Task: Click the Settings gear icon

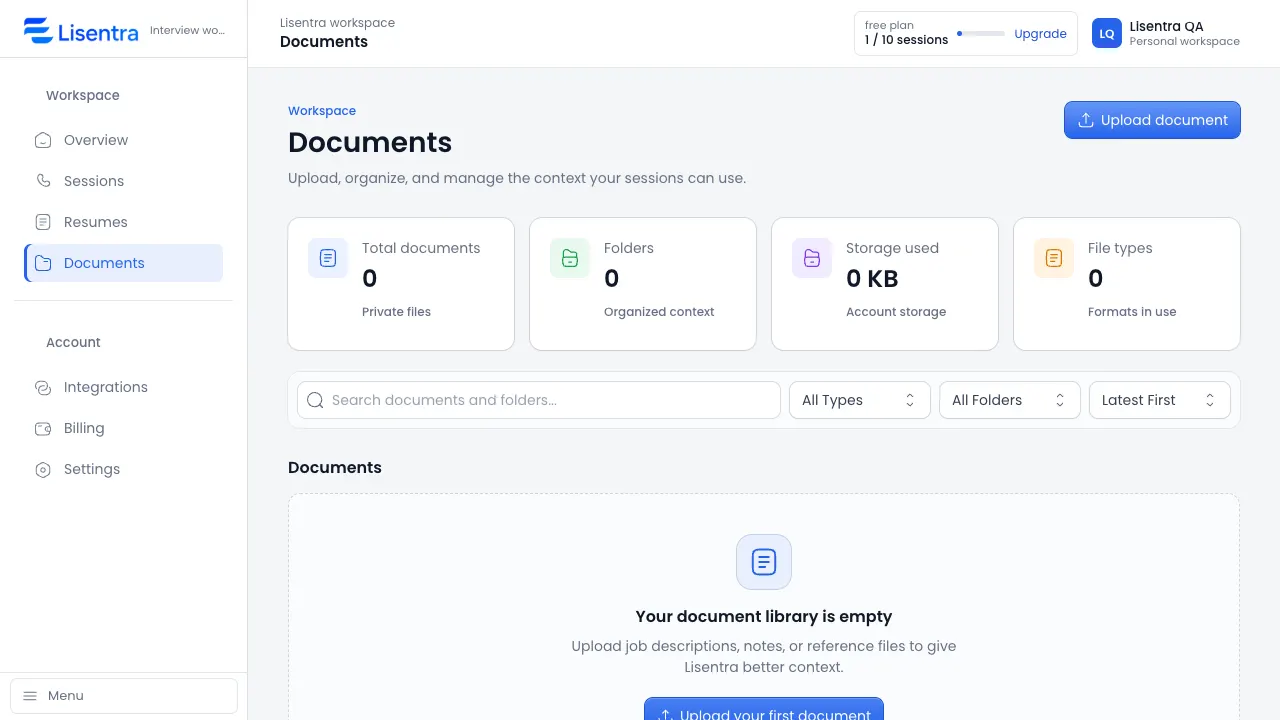Action: 43,469
